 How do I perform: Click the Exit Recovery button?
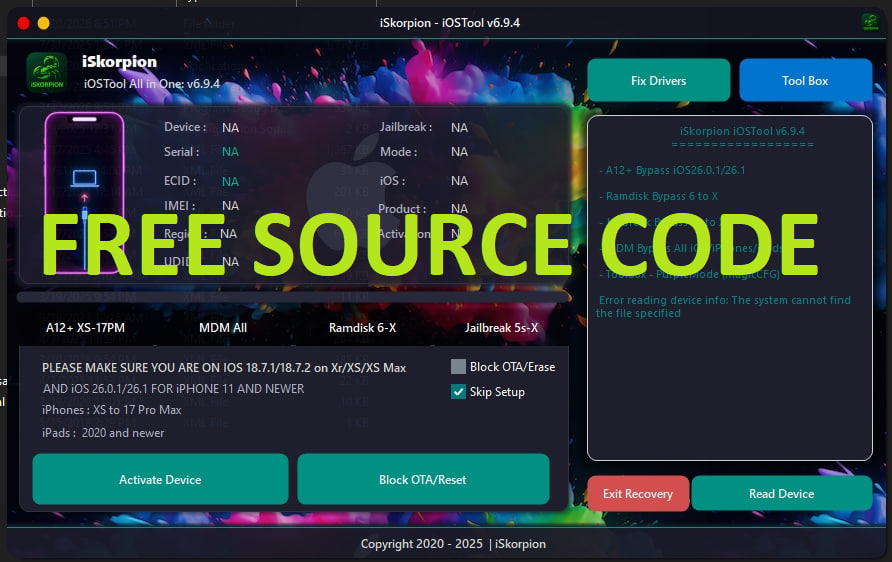[x=638, y=494]
